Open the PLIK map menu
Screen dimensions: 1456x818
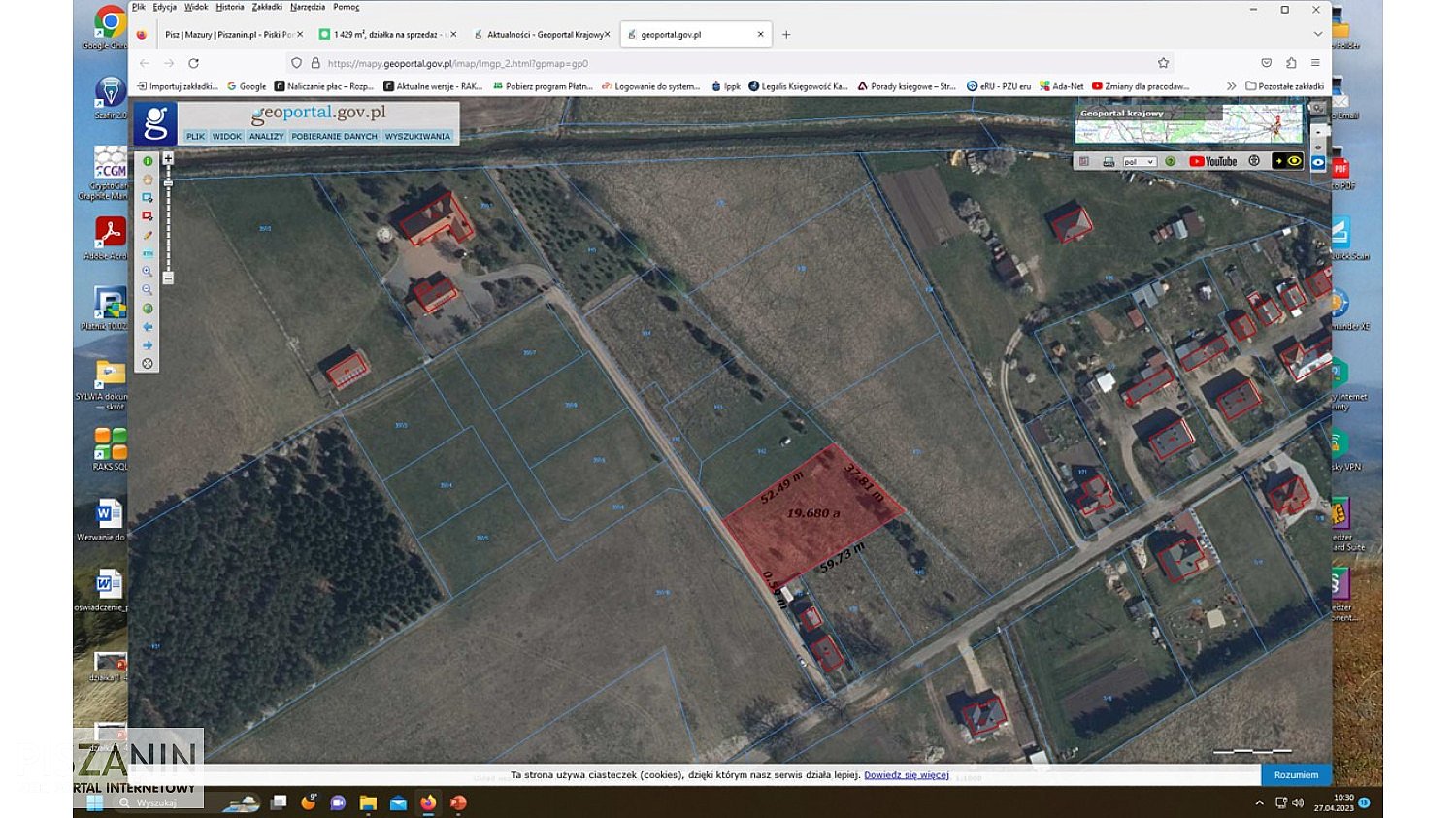(195, 137)
